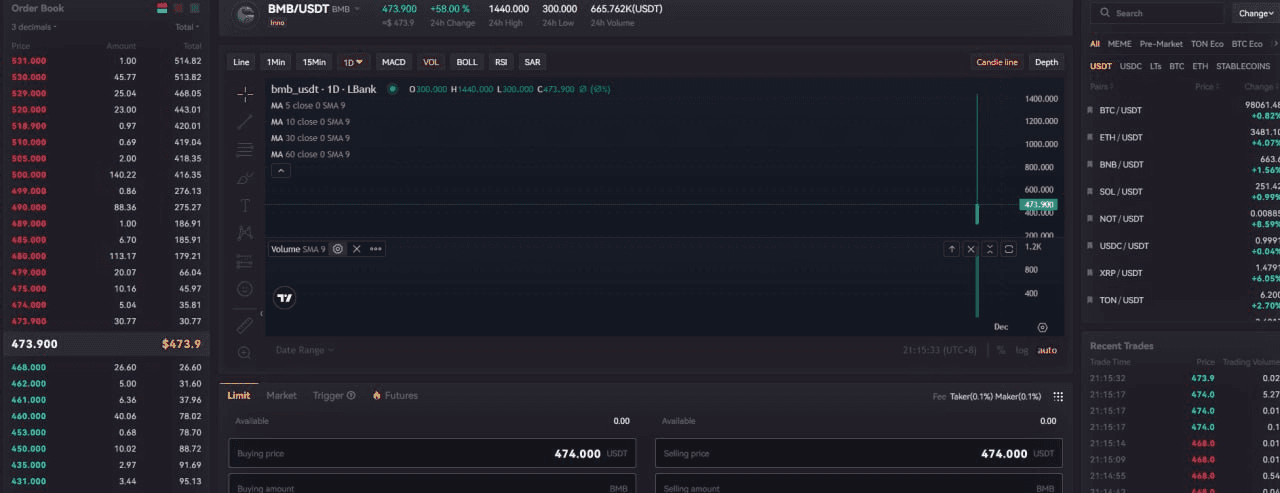Switch to the Market order tab

[x=281, y=396]
